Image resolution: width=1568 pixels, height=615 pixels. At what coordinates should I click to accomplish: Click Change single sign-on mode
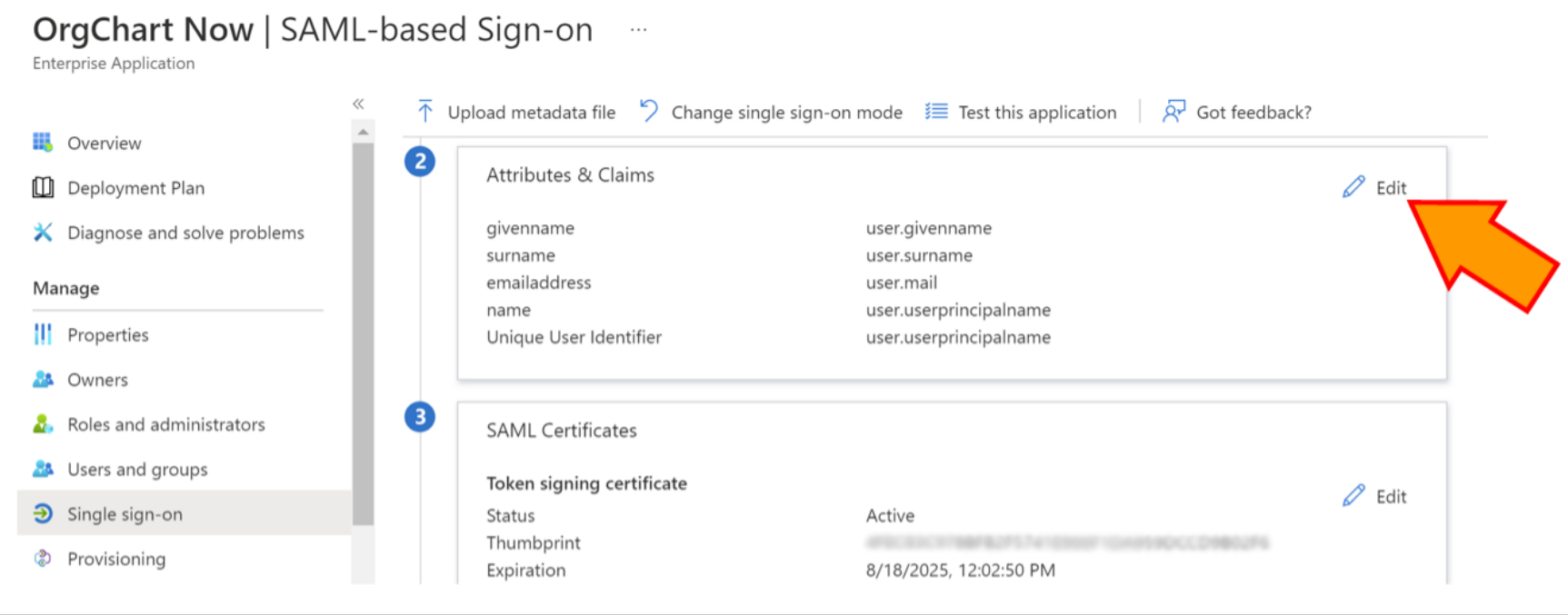(787, 112)
